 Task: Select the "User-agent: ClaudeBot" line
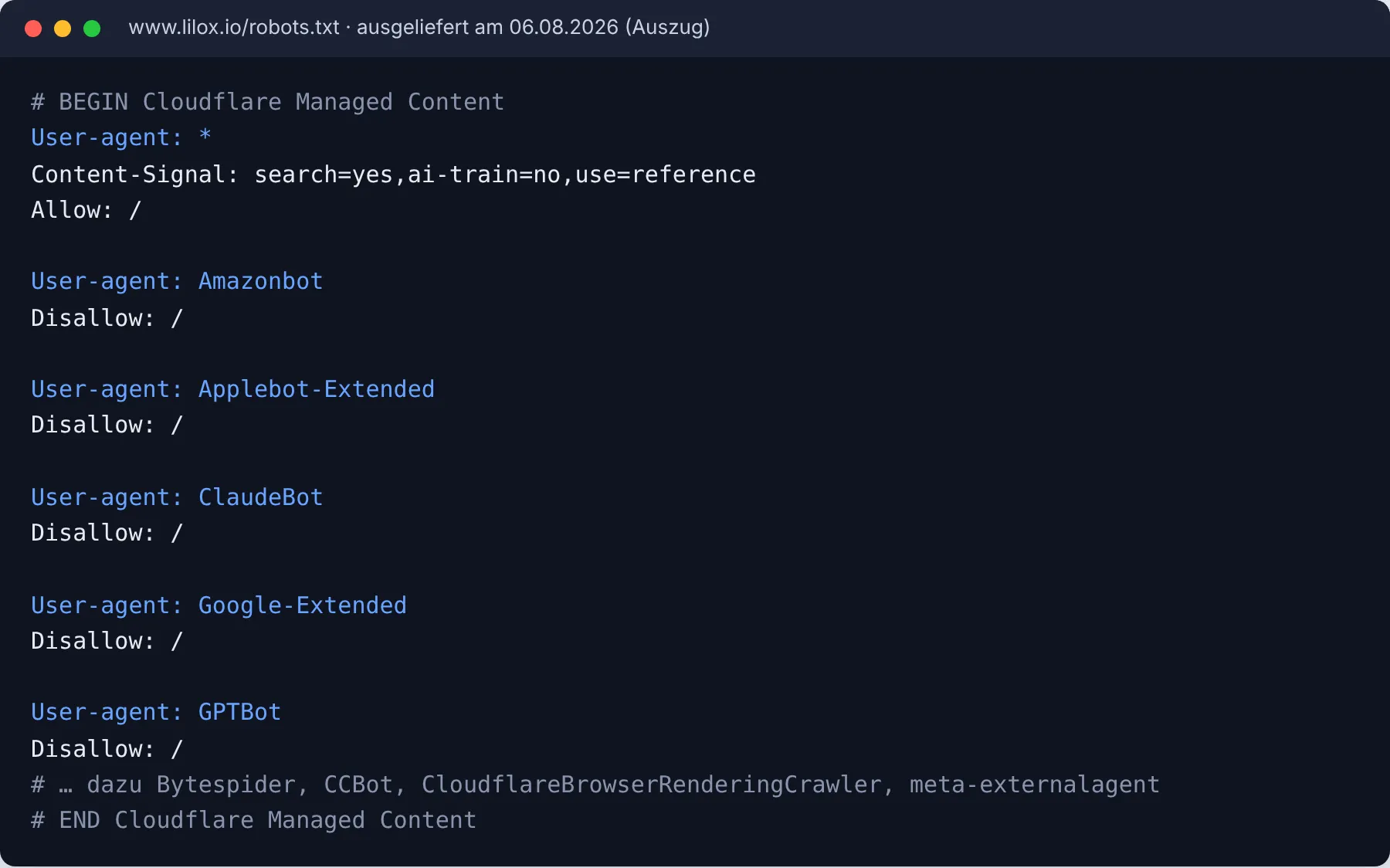[177, 497]
